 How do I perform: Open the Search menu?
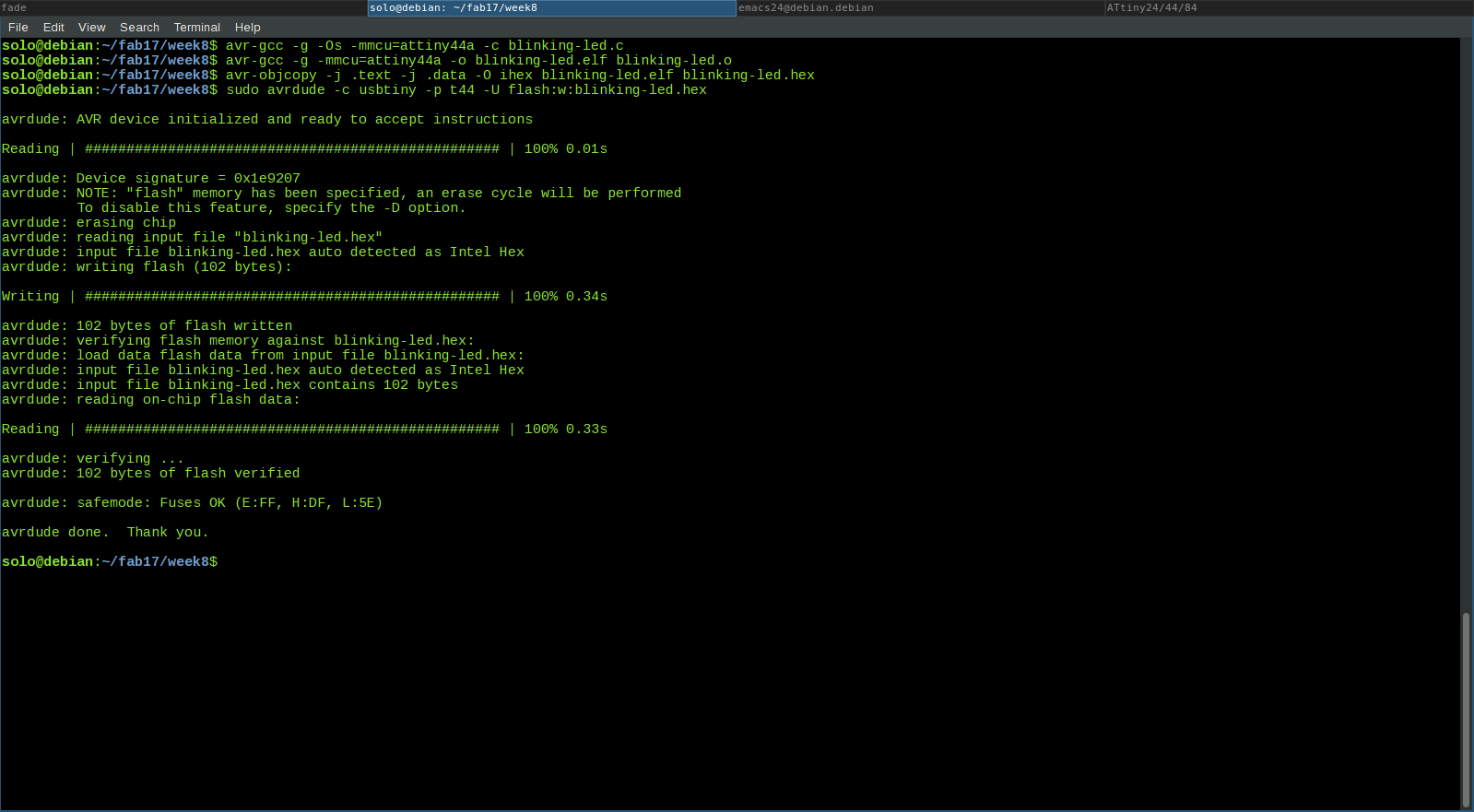[x=139, y=28]
